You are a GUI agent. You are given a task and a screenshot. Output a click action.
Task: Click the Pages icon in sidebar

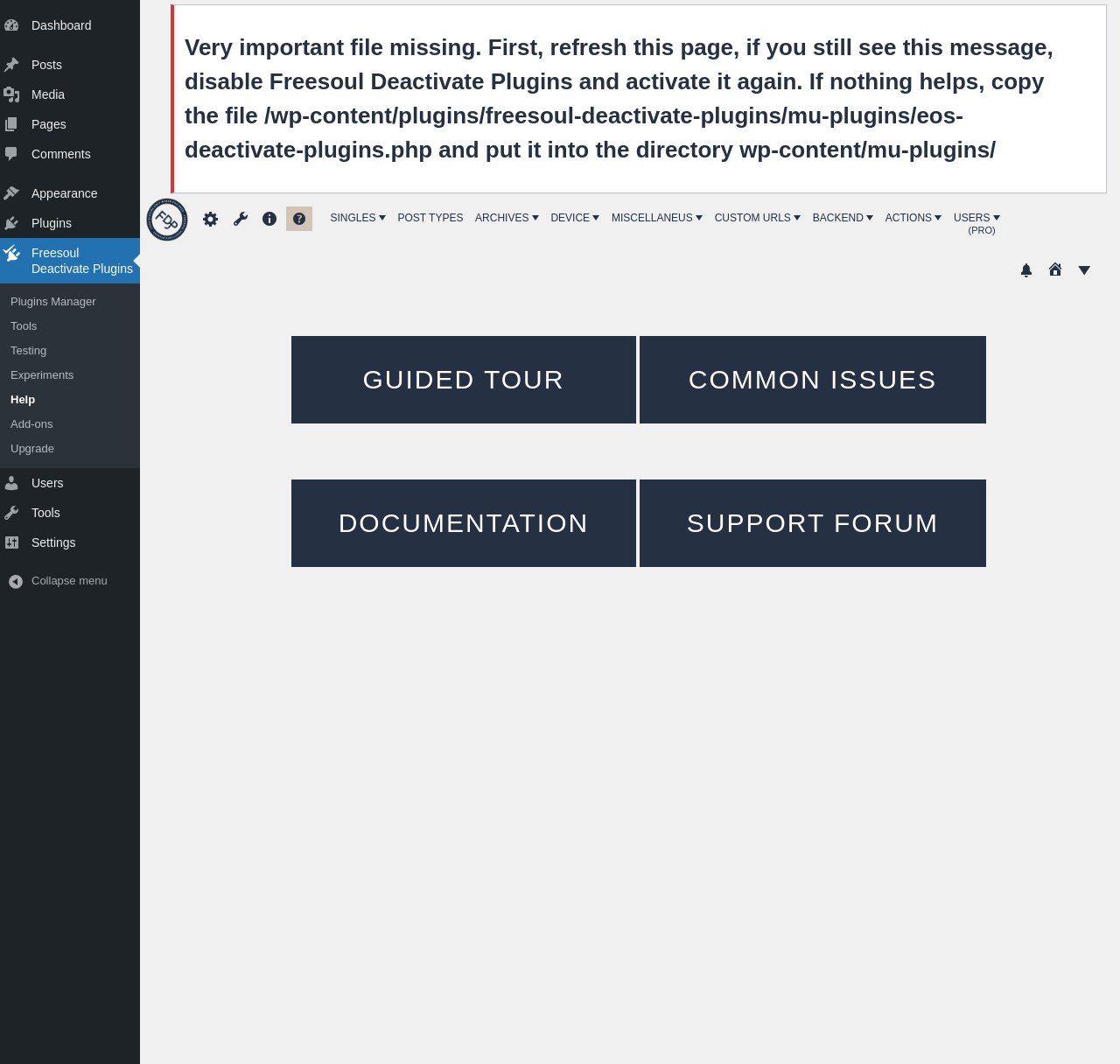click(x=11, y=124)
